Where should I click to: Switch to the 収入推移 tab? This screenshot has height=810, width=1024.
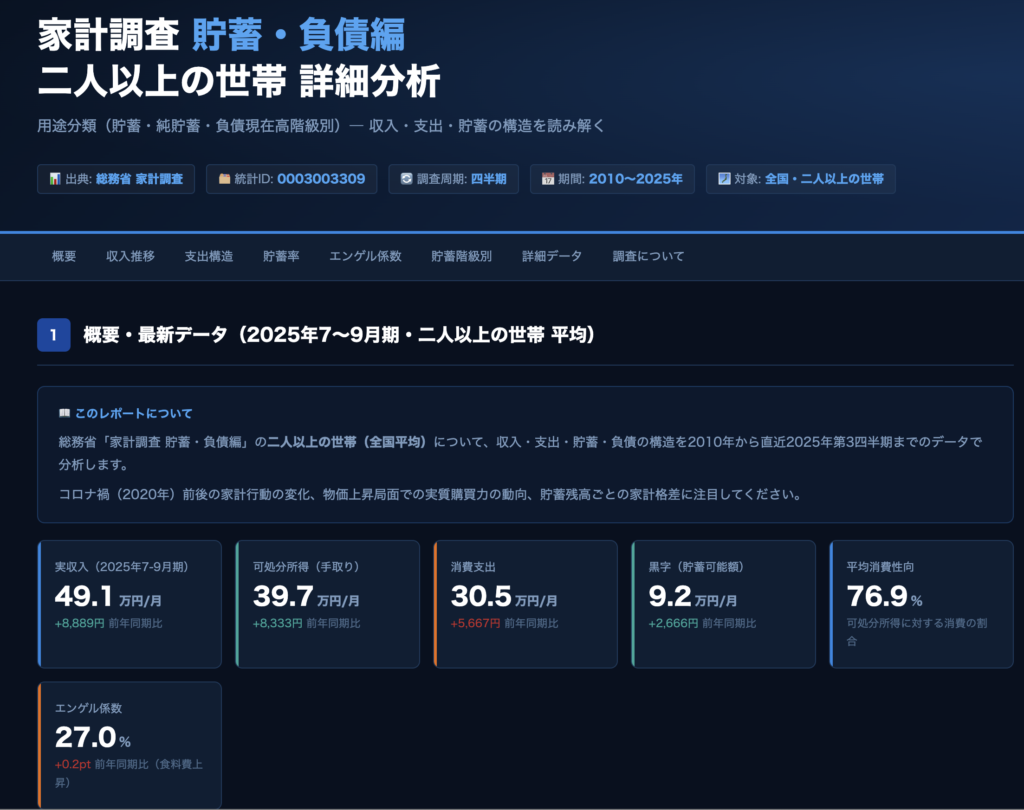pyautogui.click(x=130, y=256)
